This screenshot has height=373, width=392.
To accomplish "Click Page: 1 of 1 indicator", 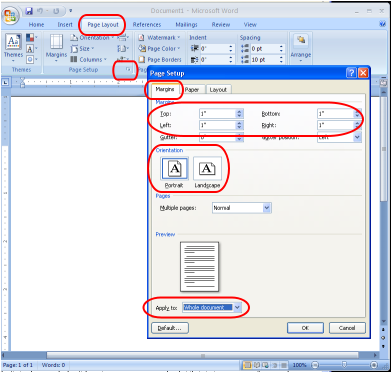I will tap(18, 365).
